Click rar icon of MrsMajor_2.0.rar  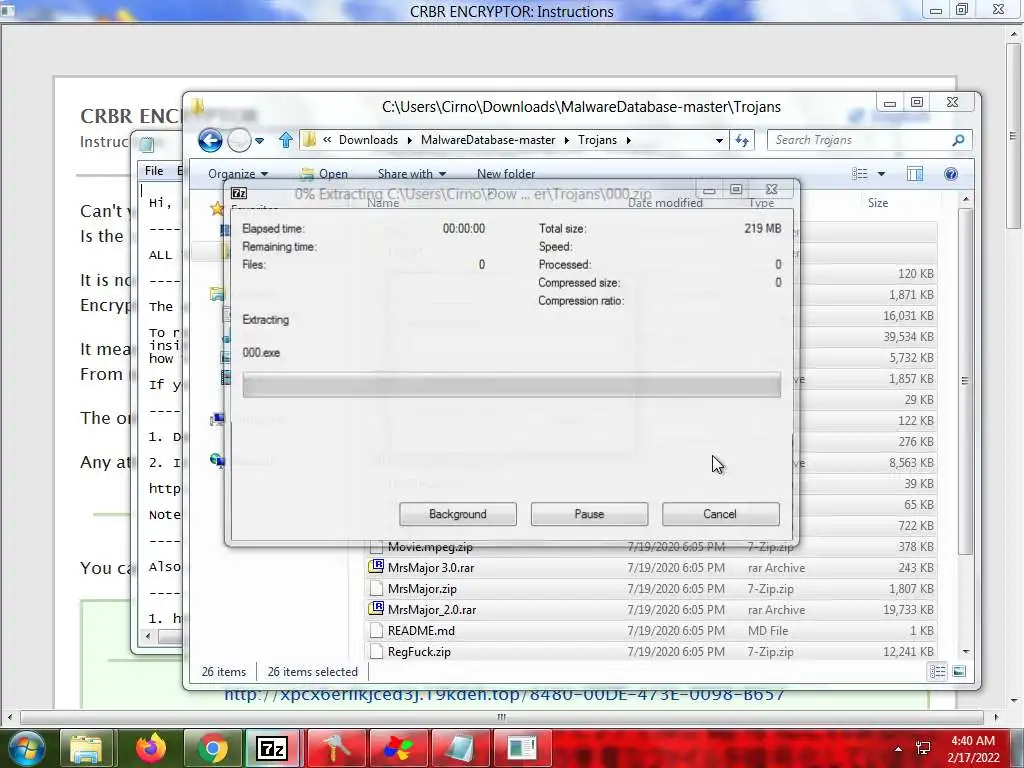point(376,609)
